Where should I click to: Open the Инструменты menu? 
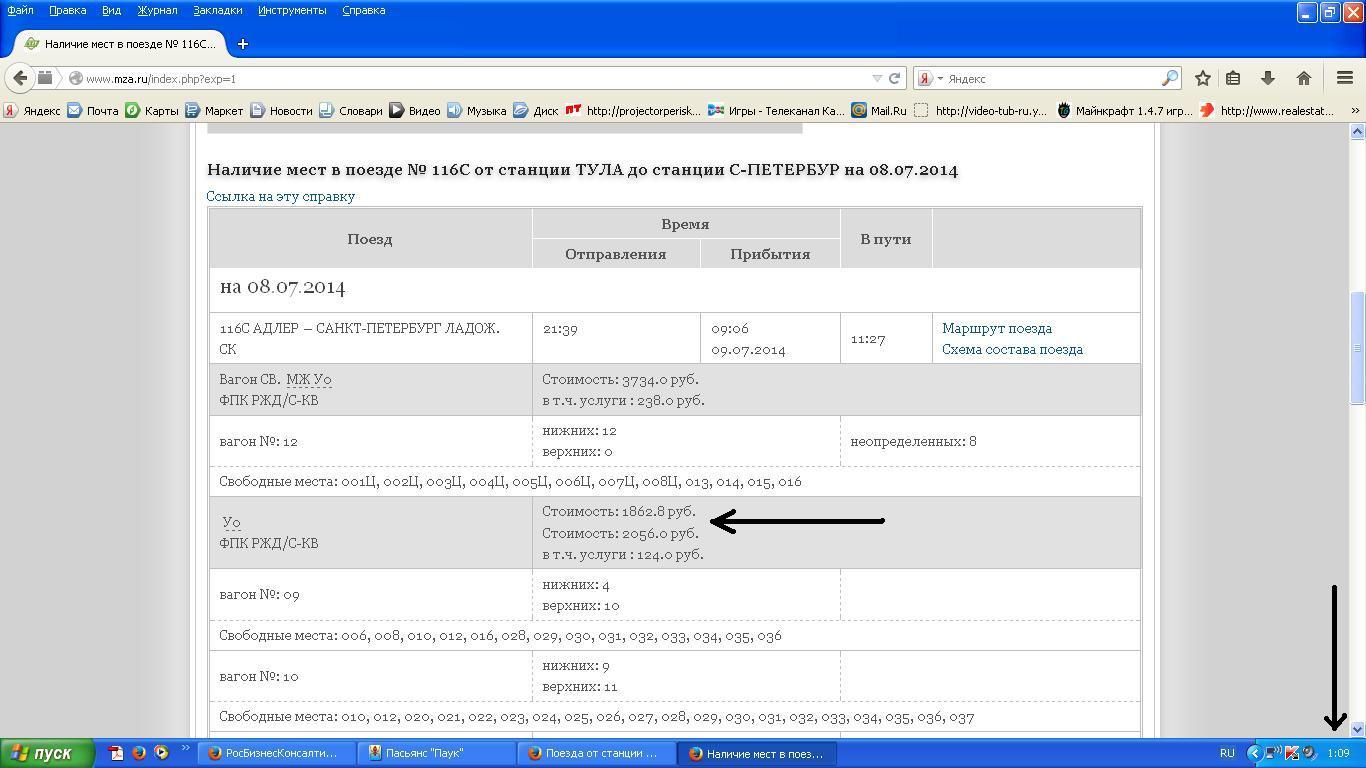(292, 10)
